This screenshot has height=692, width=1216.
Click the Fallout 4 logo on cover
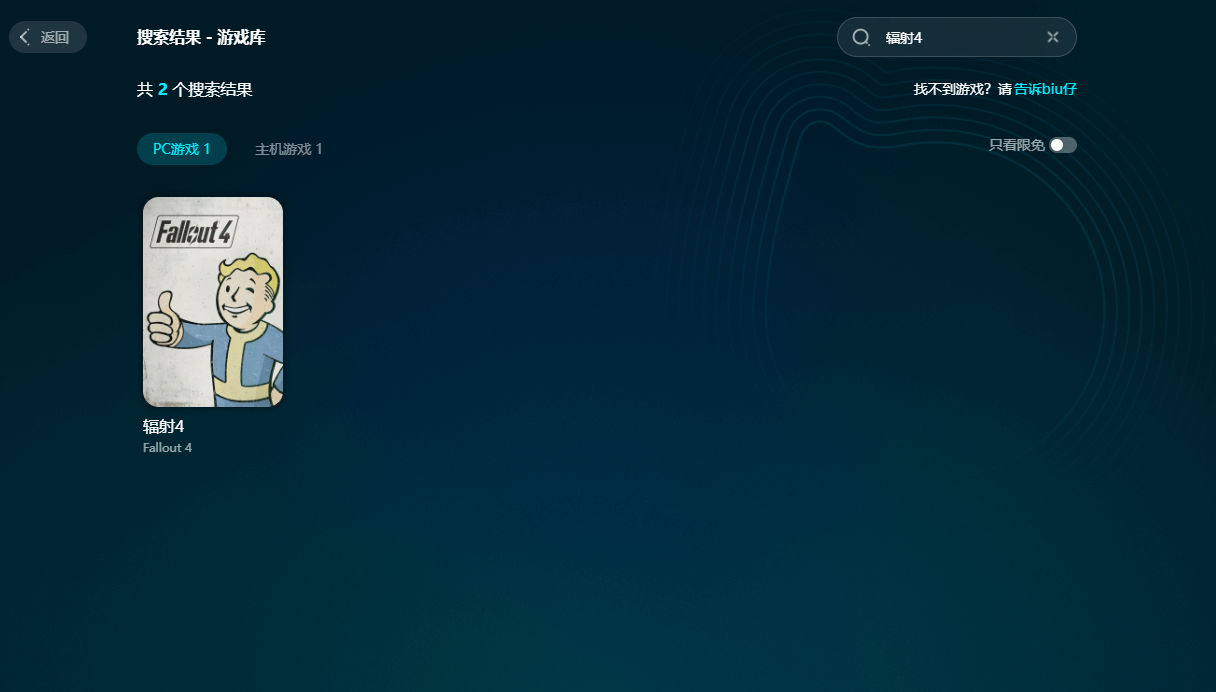(195, 232)
